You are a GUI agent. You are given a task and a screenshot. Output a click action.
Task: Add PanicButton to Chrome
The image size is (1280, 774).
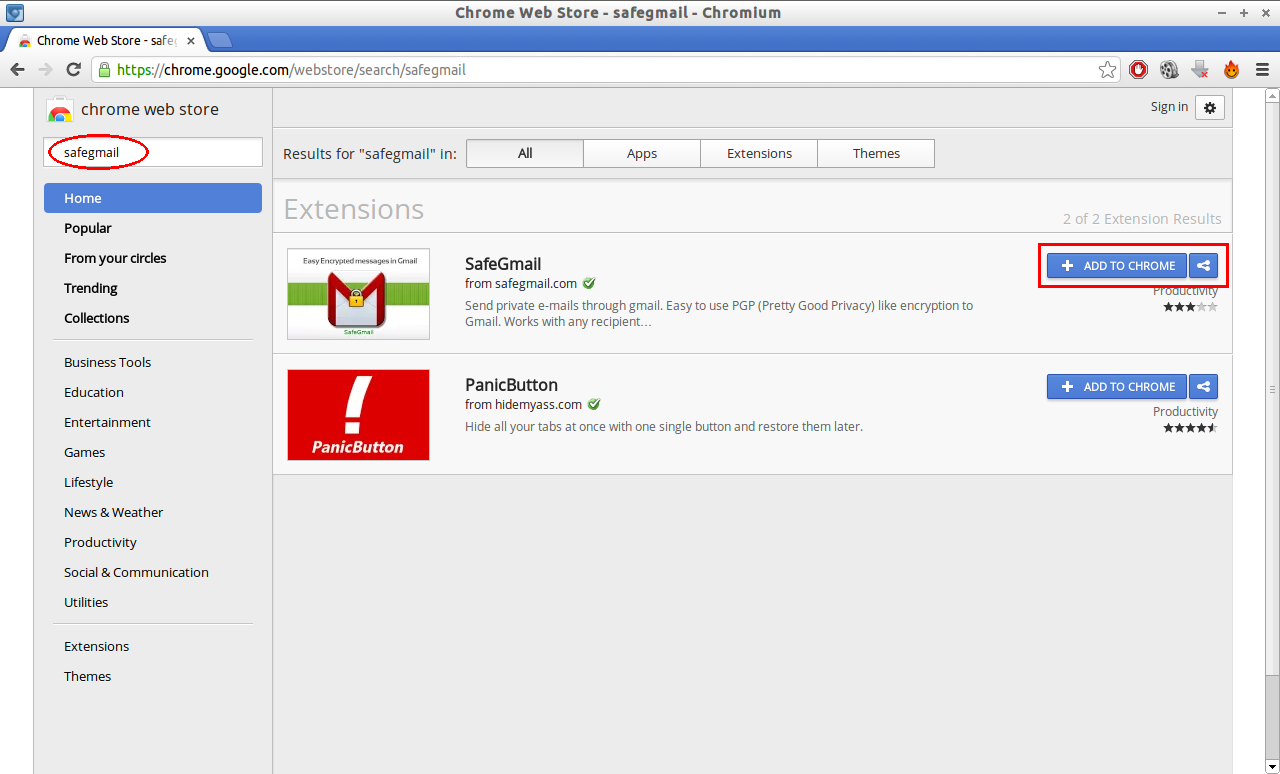(1117, 387)
